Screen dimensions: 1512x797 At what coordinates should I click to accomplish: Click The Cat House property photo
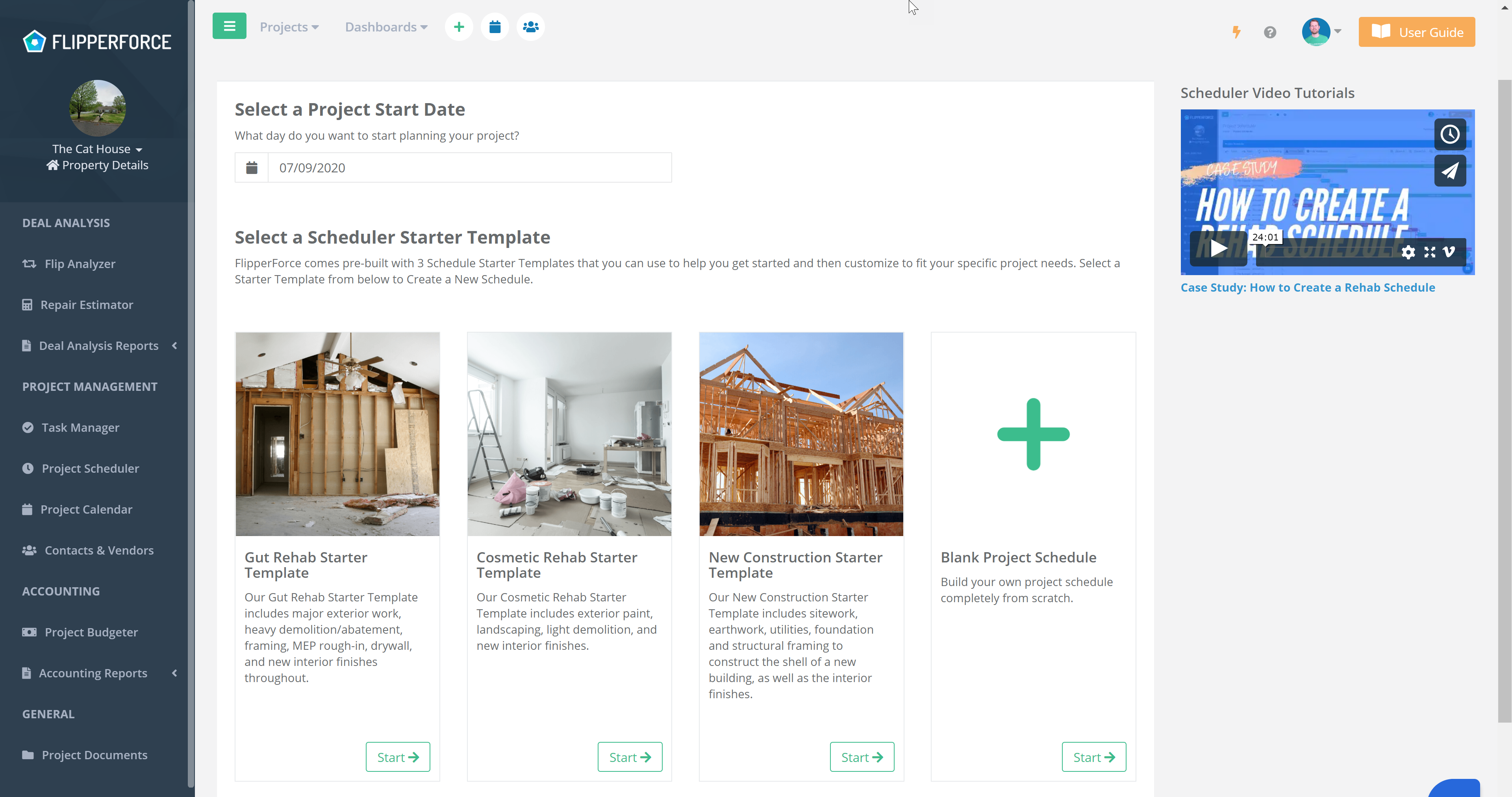(x=97, y=108)
